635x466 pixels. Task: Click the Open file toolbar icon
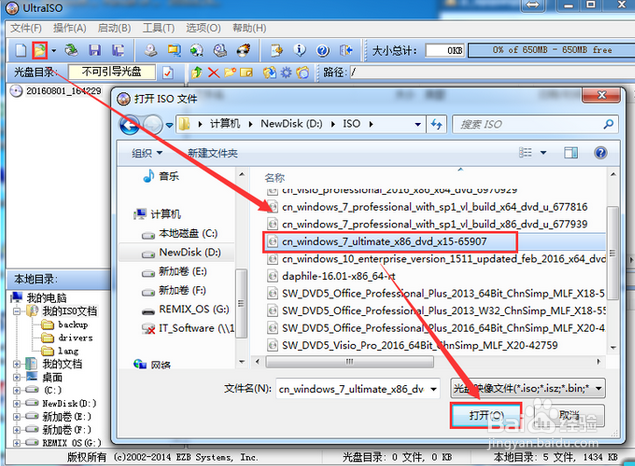pyautogui.click(x=40, y=50)
